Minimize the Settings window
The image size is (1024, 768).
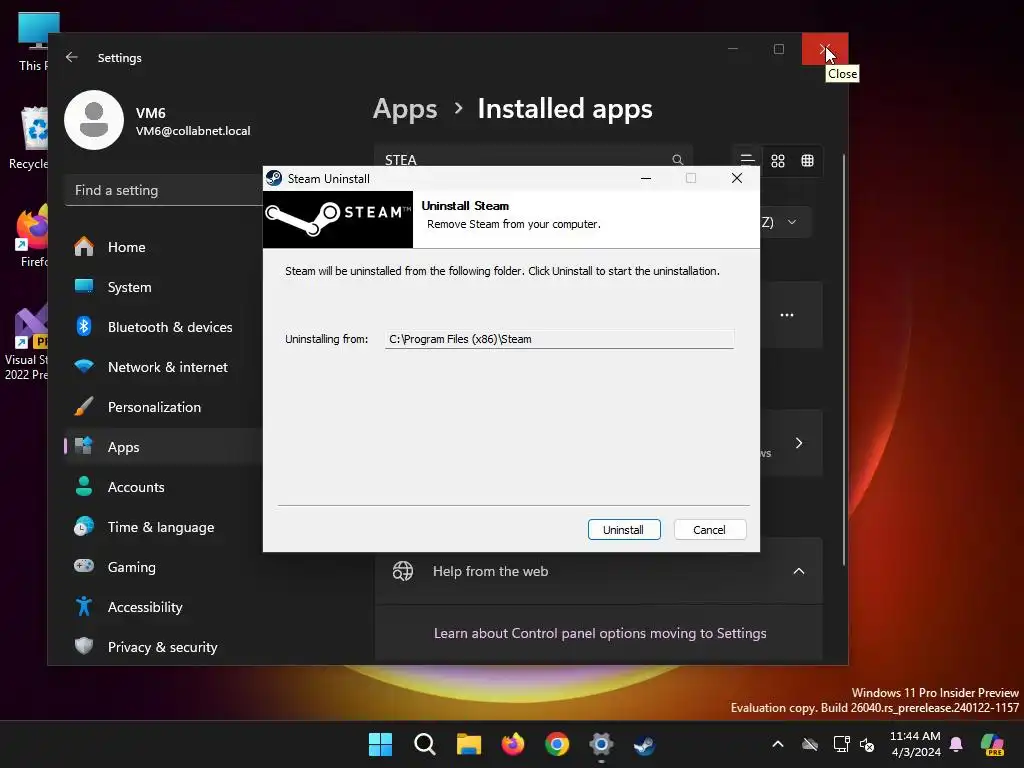click(733, 49)
